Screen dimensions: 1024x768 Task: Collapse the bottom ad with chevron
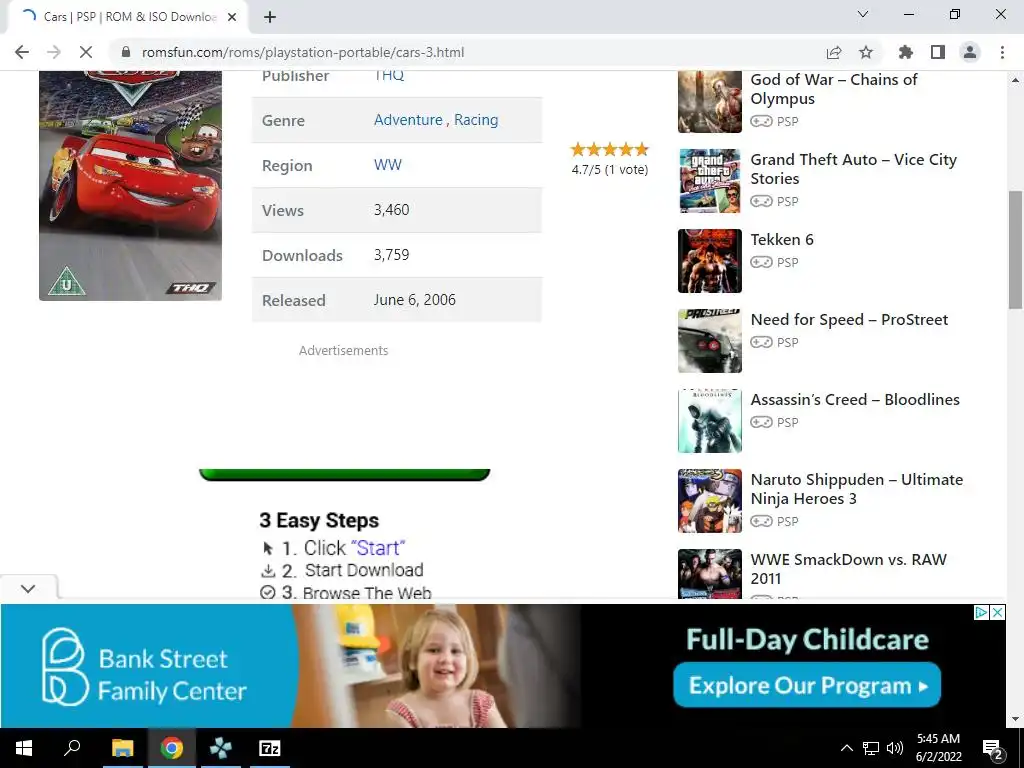pos(28,588)
